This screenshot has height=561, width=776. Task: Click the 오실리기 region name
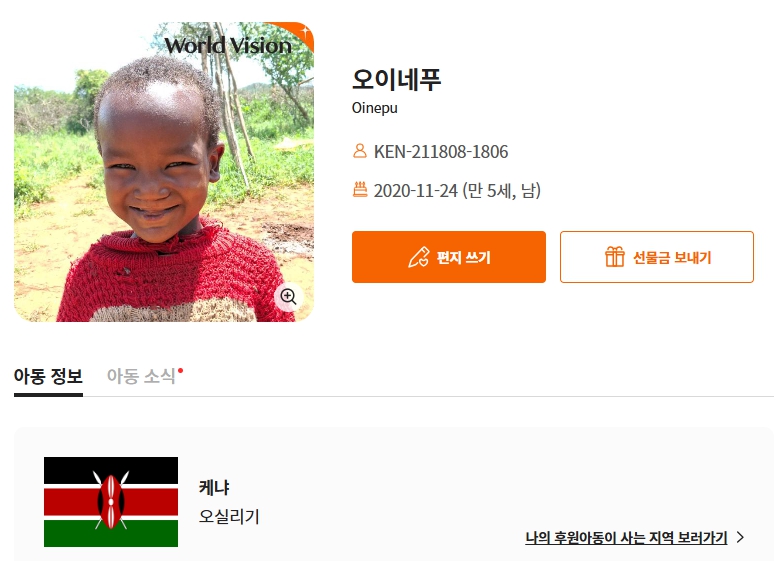pos(229,516)
